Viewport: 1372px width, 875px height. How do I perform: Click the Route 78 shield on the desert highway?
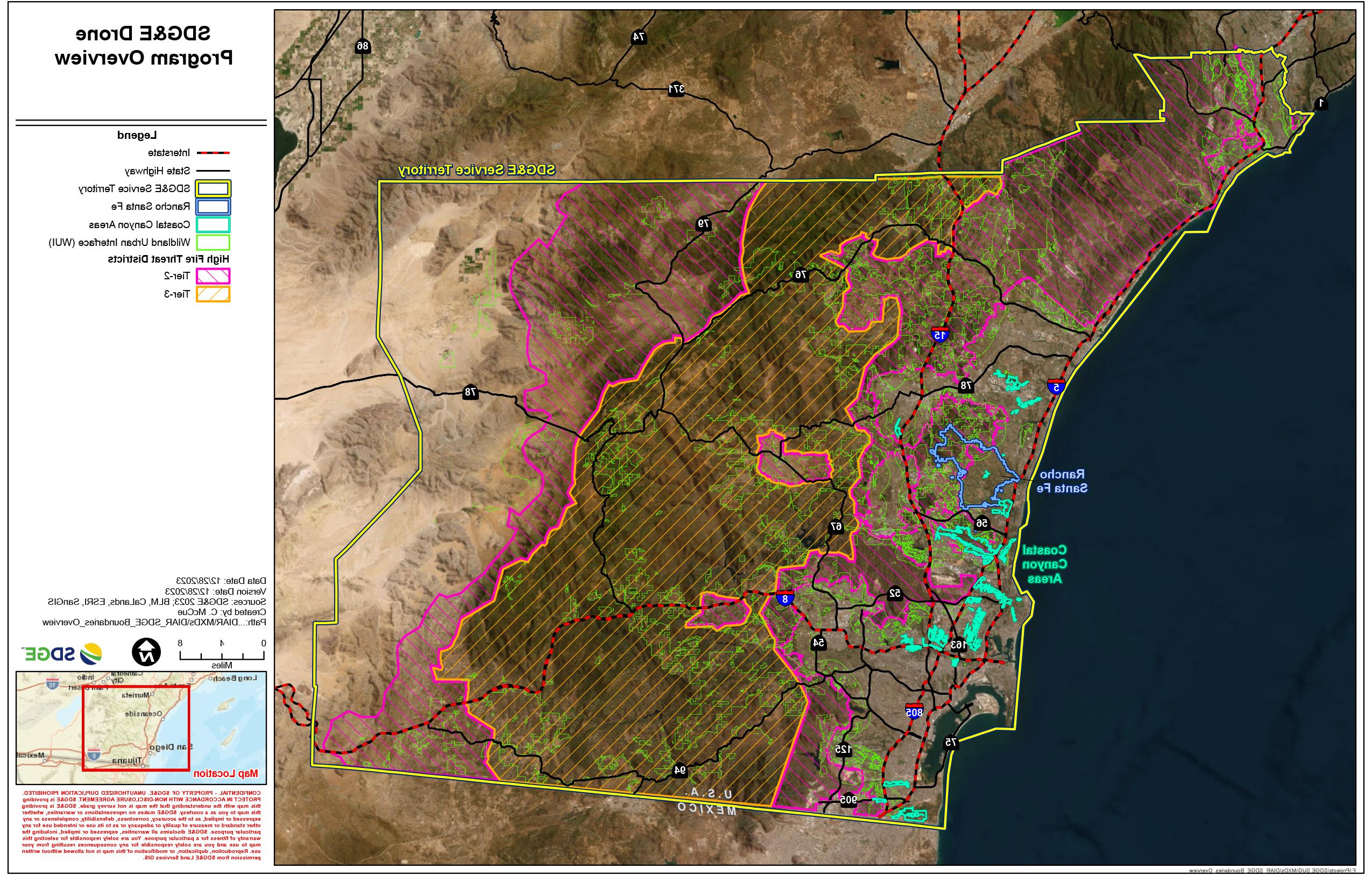click(470, 392)
